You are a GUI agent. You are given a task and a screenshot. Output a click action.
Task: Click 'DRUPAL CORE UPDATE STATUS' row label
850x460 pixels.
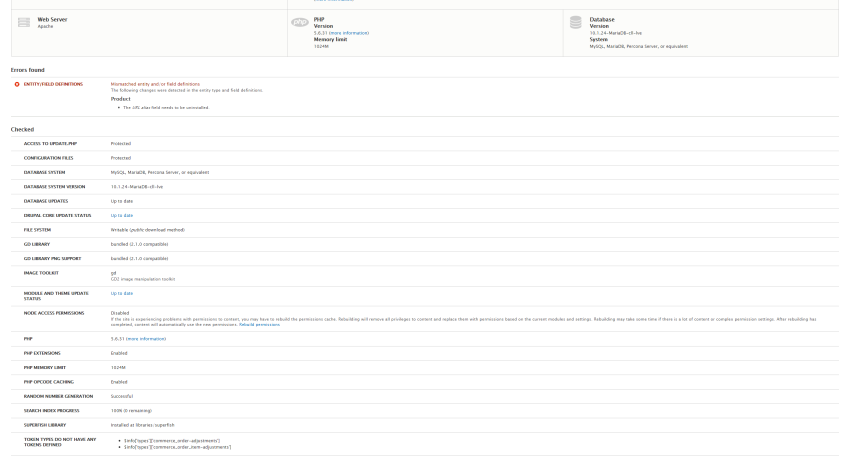coord(57,216)
